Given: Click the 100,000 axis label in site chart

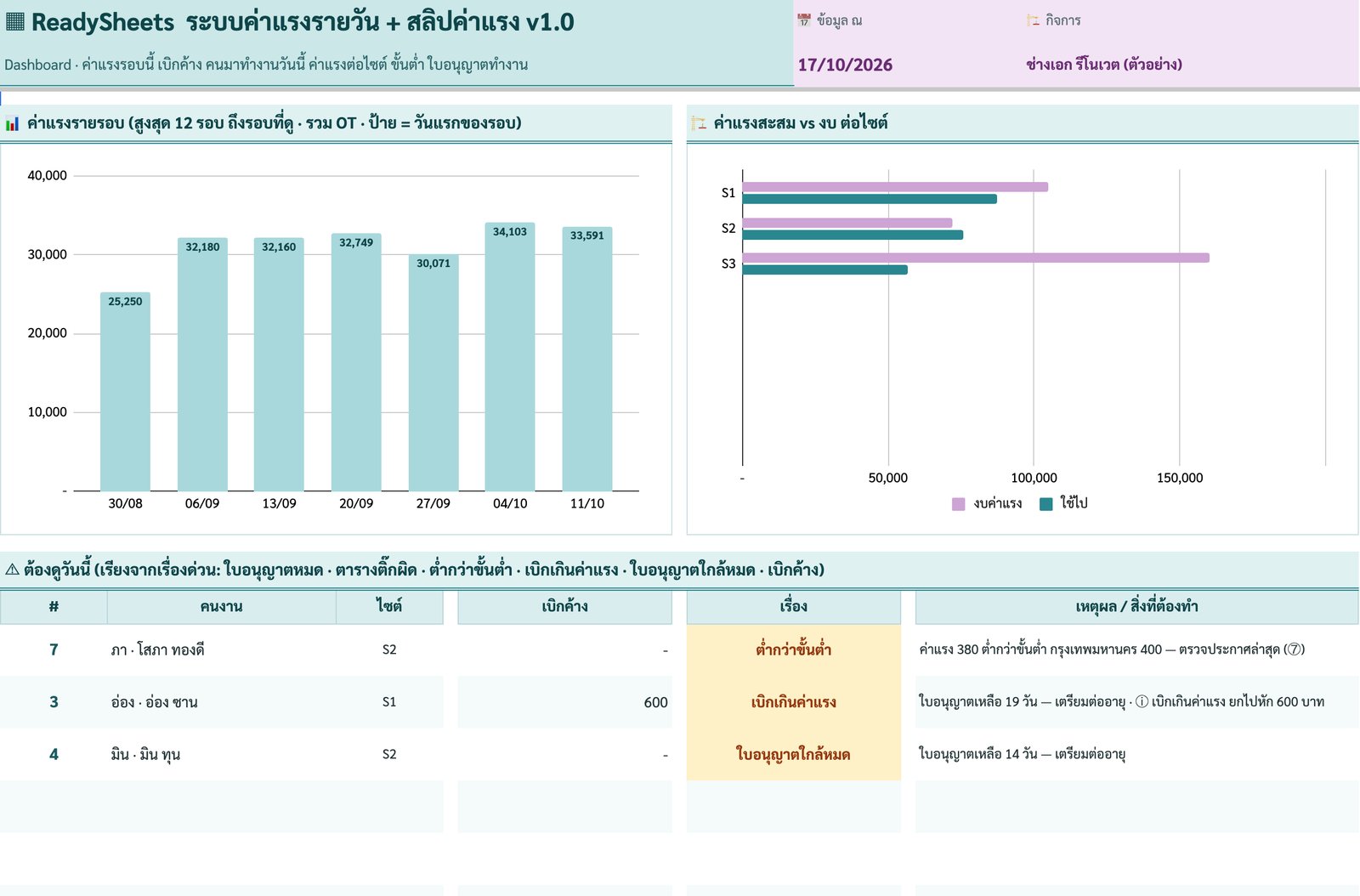Looking at the screenshot, I should click(x=1034, y=479).
